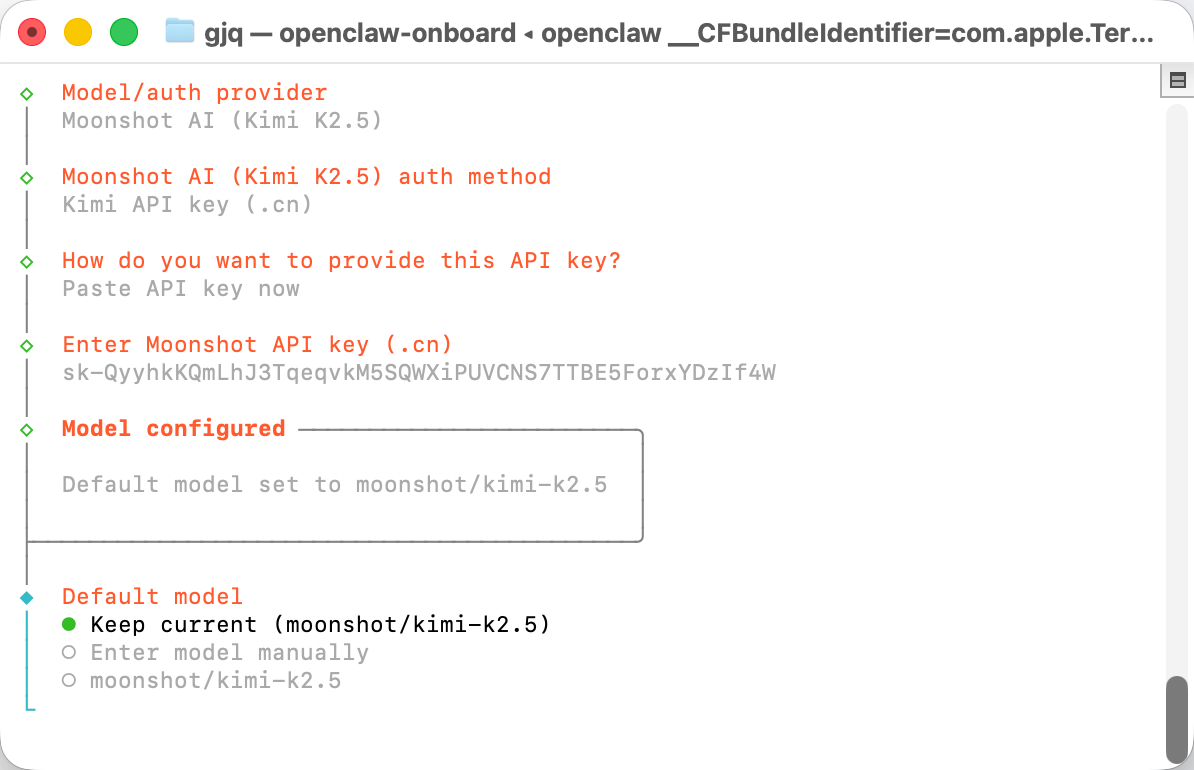Choose the 'Enter model manually' option
The image size is (1194, 770).
[69, 653]
